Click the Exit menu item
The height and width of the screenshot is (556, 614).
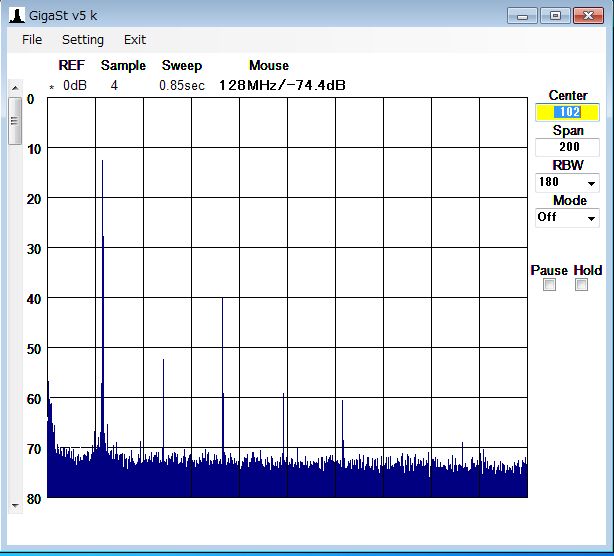(x=135, y=40)
